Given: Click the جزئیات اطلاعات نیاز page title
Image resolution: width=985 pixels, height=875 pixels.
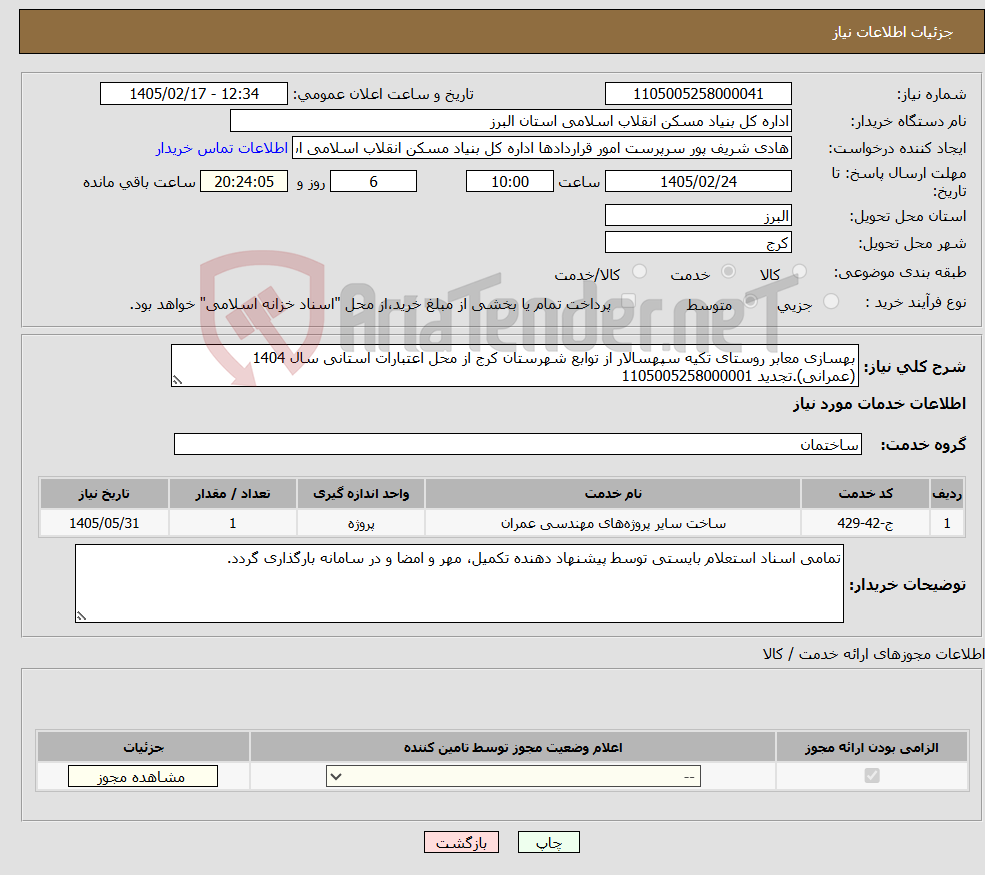Looking at the screenshot, I should click(x=893, y=32).
